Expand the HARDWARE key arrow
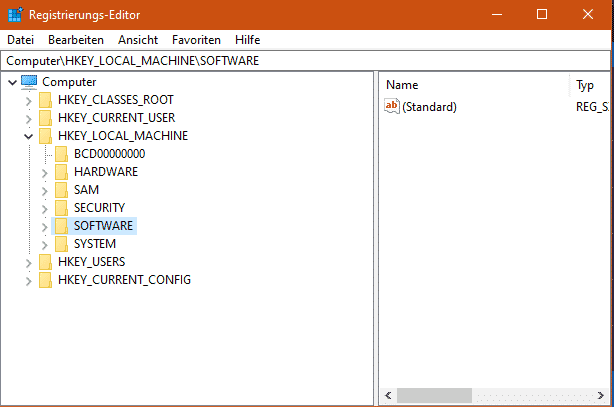The image size is (614, 407). [x=44, y=172]
